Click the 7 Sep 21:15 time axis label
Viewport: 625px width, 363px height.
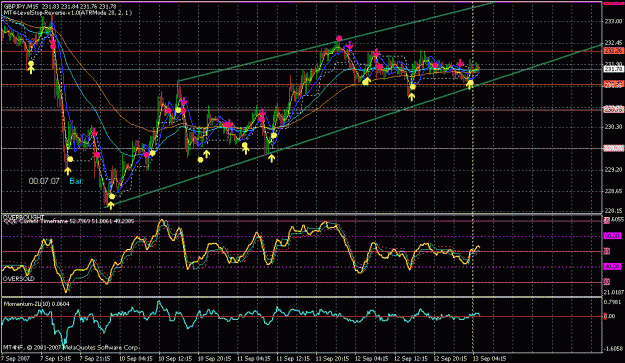click(95, 358)
